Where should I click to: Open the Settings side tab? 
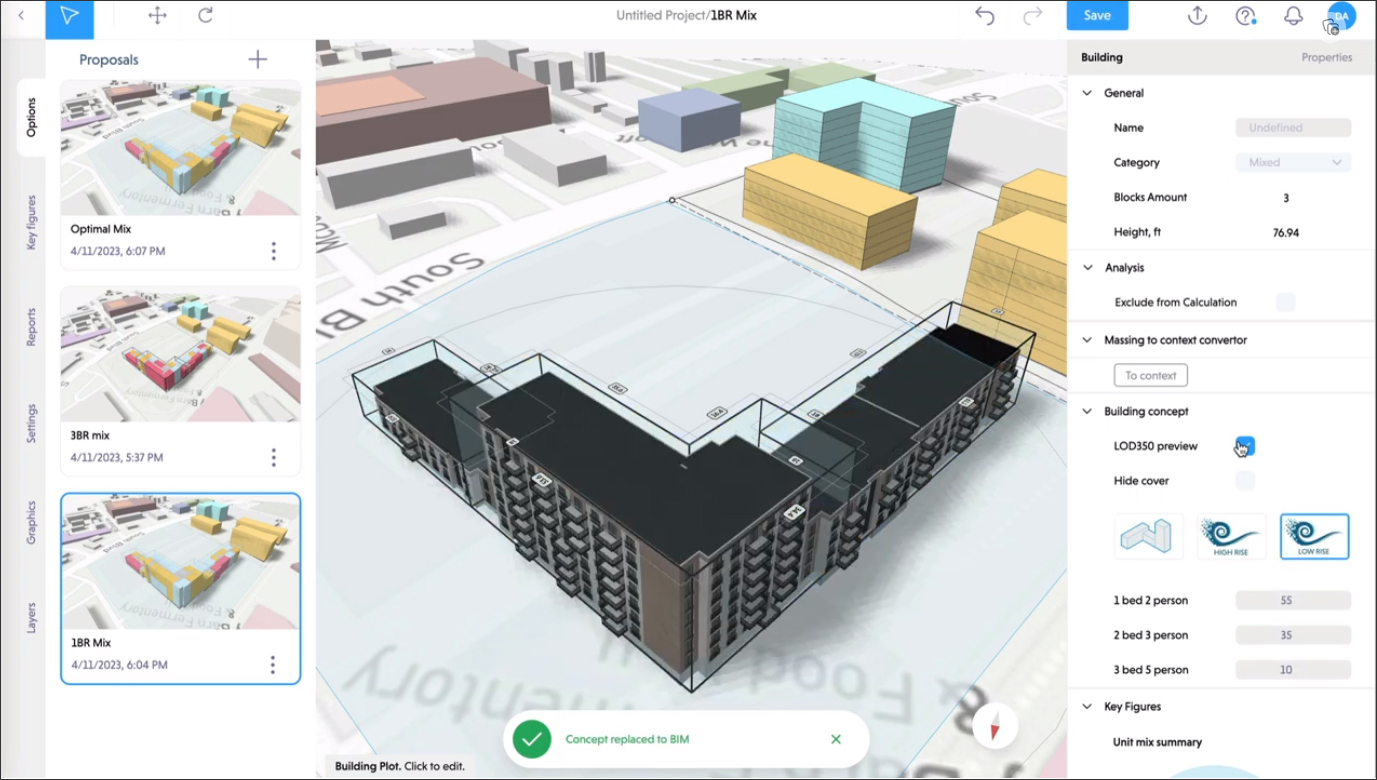click(31, 423)
